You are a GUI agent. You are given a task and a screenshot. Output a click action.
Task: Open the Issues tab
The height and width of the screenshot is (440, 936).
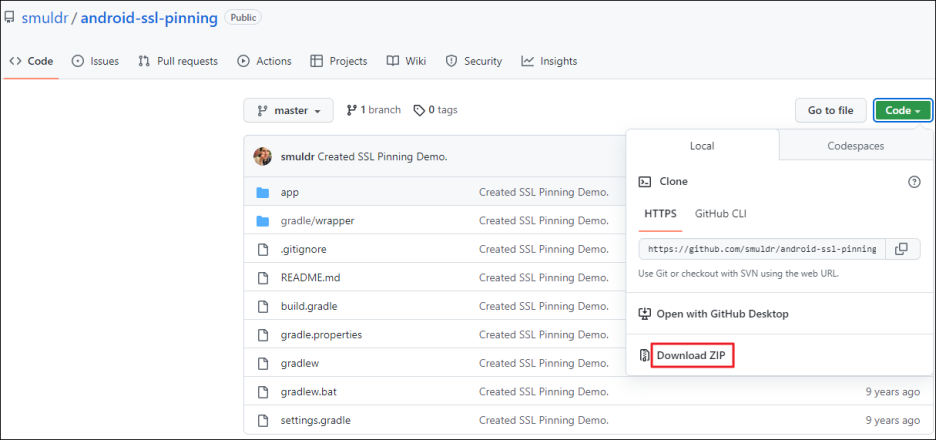coord(95,61)
